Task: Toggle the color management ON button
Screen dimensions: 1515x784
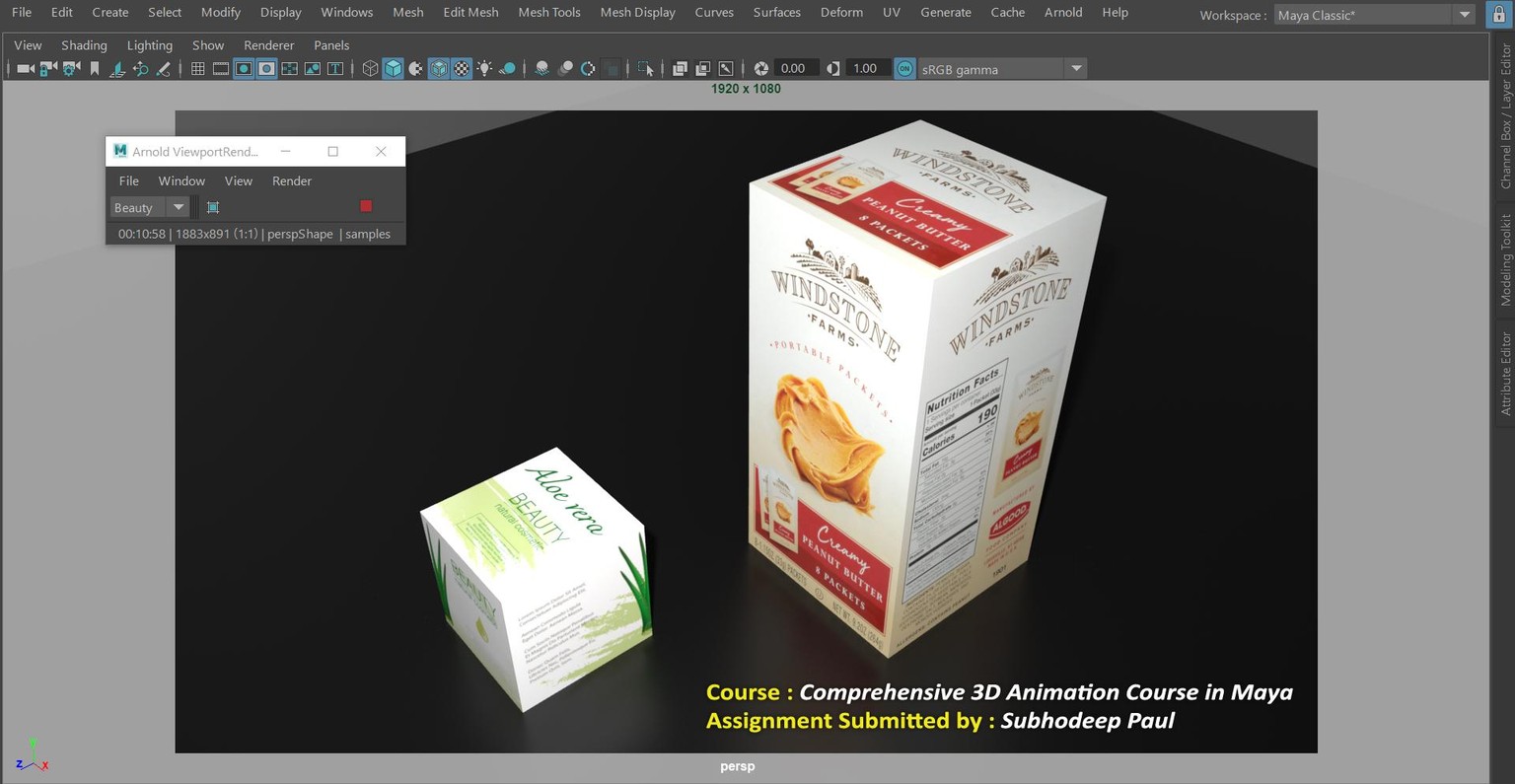Action: coord(904,68)
